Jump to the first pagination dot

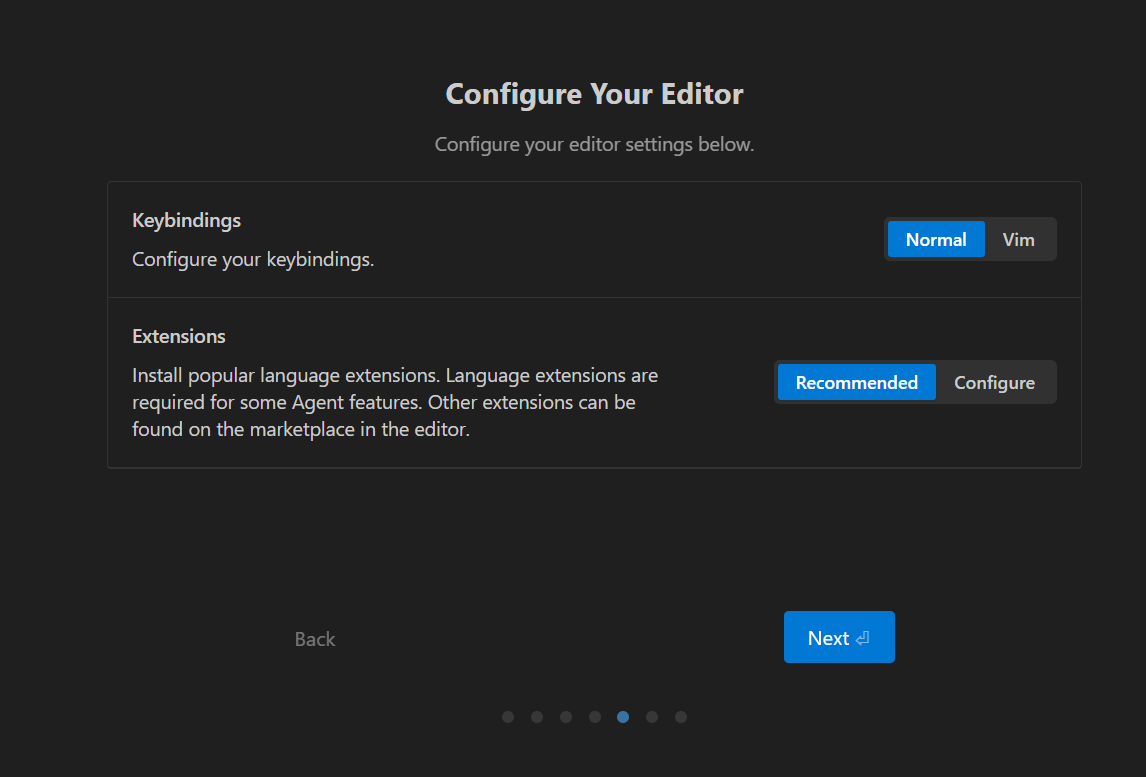pyautogui.click(x=508, y=717)
